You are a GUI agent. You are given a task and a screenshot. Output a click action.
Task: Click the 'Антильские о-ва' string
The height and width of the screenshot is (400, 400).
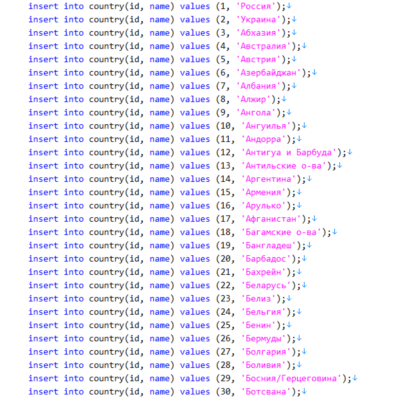pyautogui.click(x=284, y=166)
